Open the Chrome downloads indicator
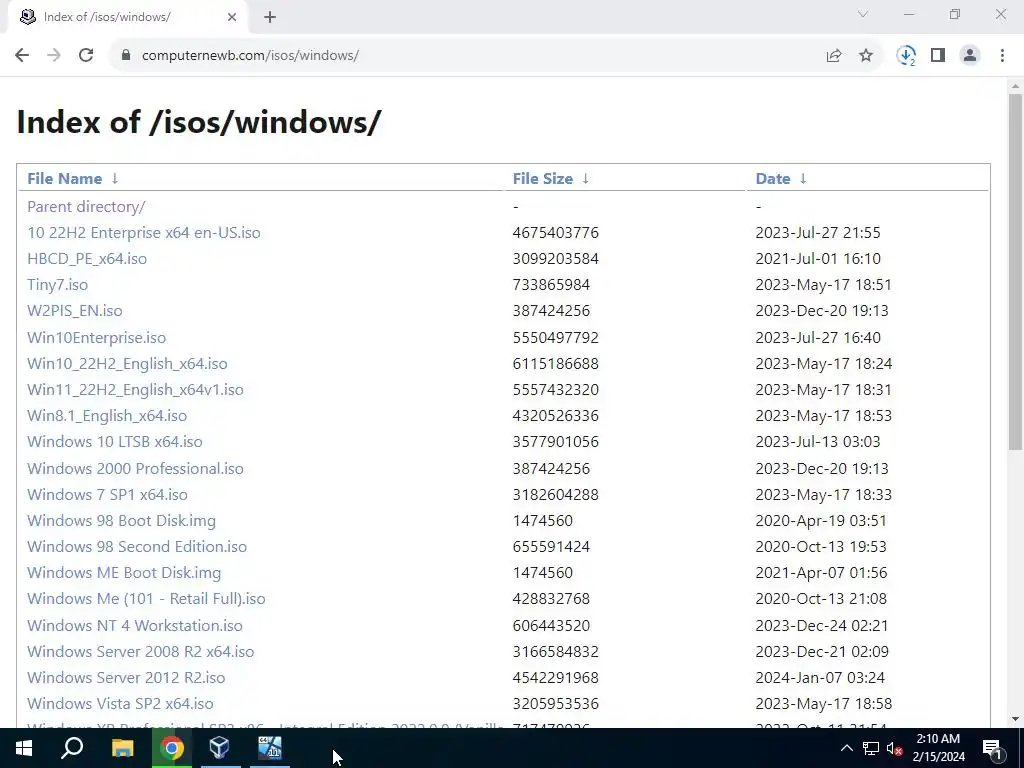Screen dimensions: 1024x768 tap(906, 56)
